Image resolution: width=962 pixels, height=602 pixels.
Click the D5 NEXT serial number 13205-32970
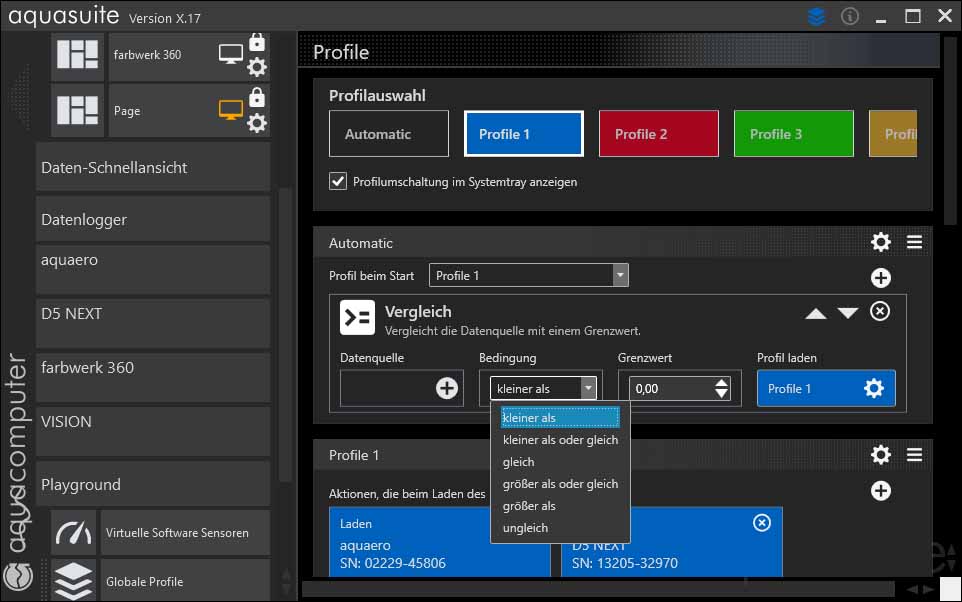(x=625, y=563)
